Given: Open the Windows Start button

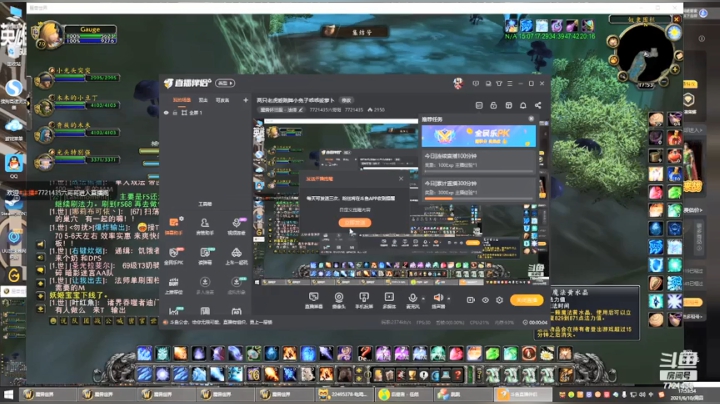Looking at the screenshot, I should [8, 394].
